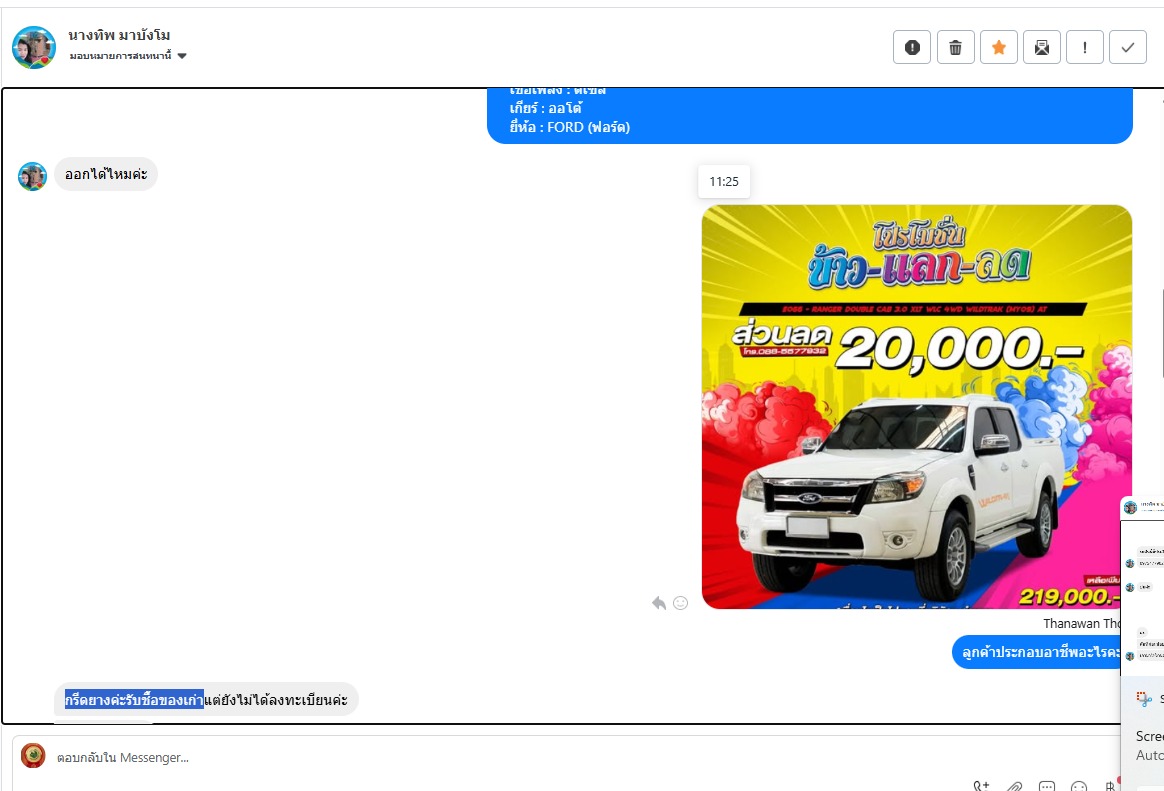
Task: Flag conversation with exclamation mark button
Action: 1084,47
